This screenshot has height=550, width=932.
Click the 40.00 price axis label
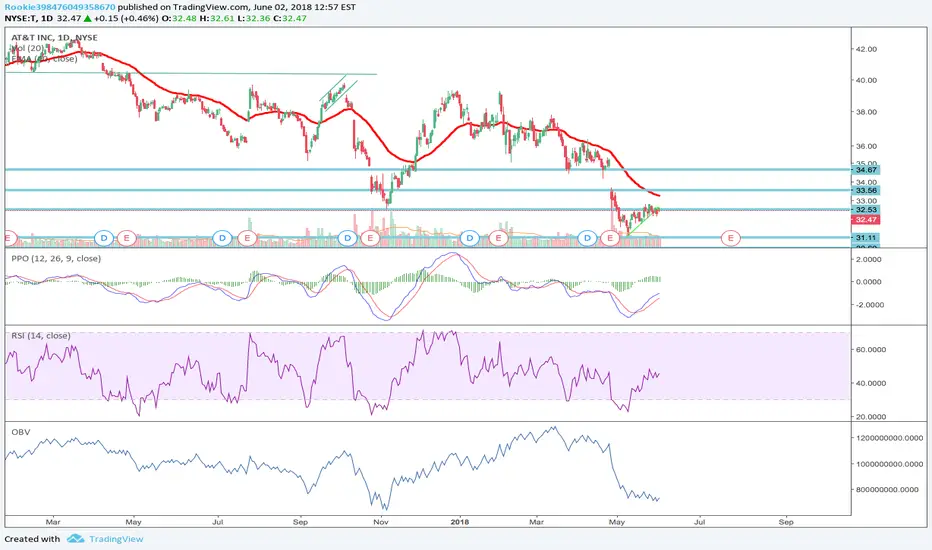[866, 80]
